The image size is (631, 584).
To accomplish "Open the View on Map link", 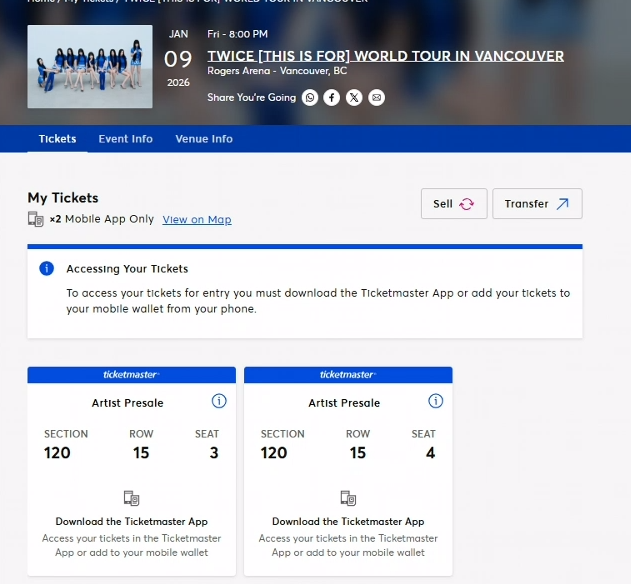I will click(x=197, y=220).
